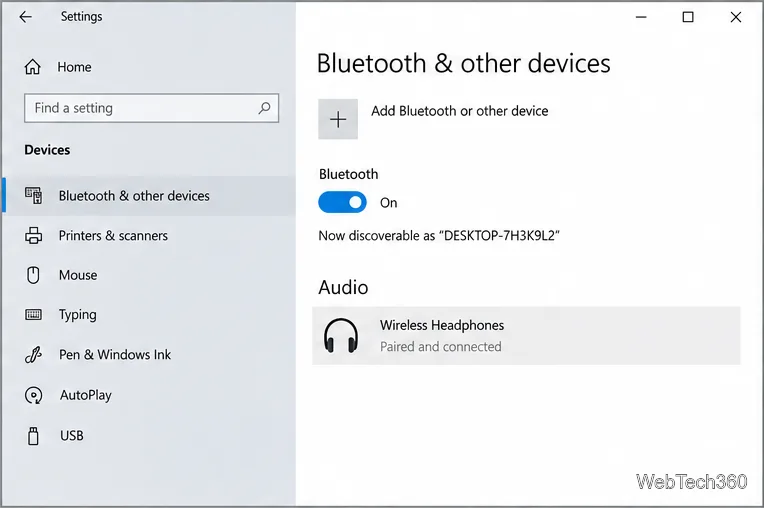Viewport: 764px width, 508px height.
Task: Minimize the Settings window
Action: [x=641, y=17]
